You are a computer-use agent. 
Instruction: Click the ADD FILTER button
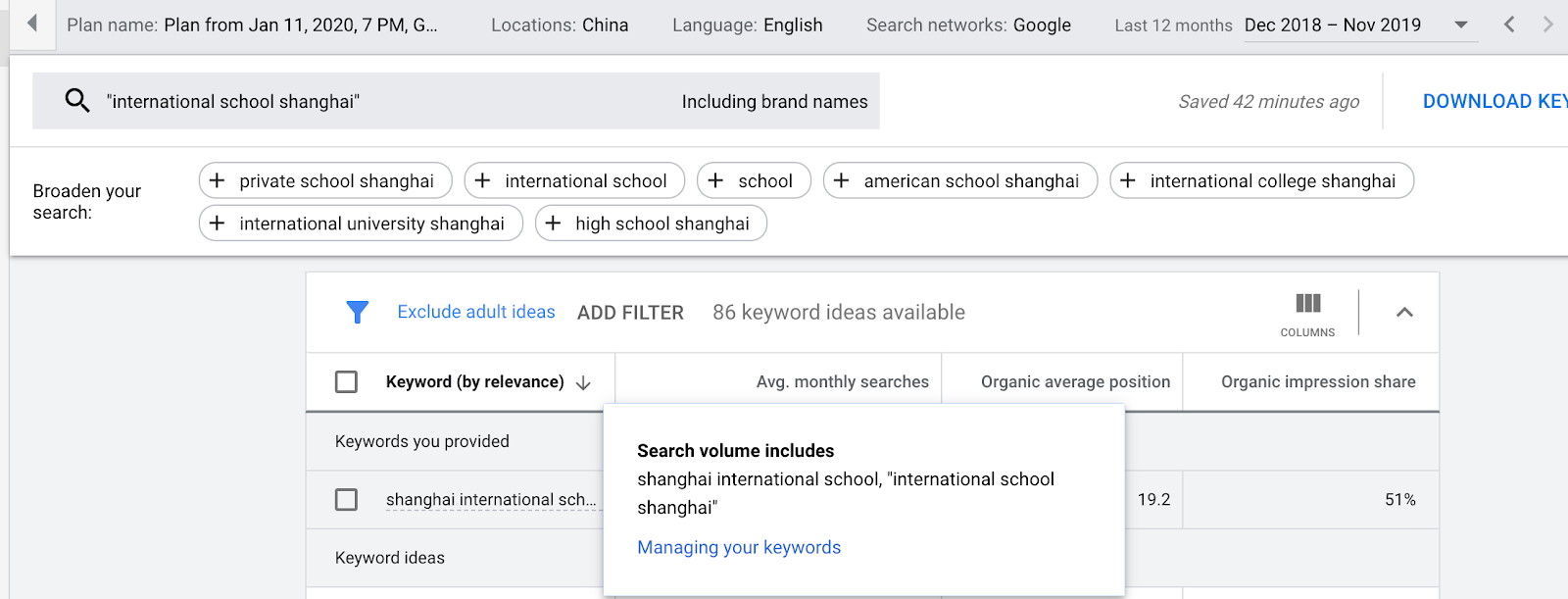[x=630, y=313]
